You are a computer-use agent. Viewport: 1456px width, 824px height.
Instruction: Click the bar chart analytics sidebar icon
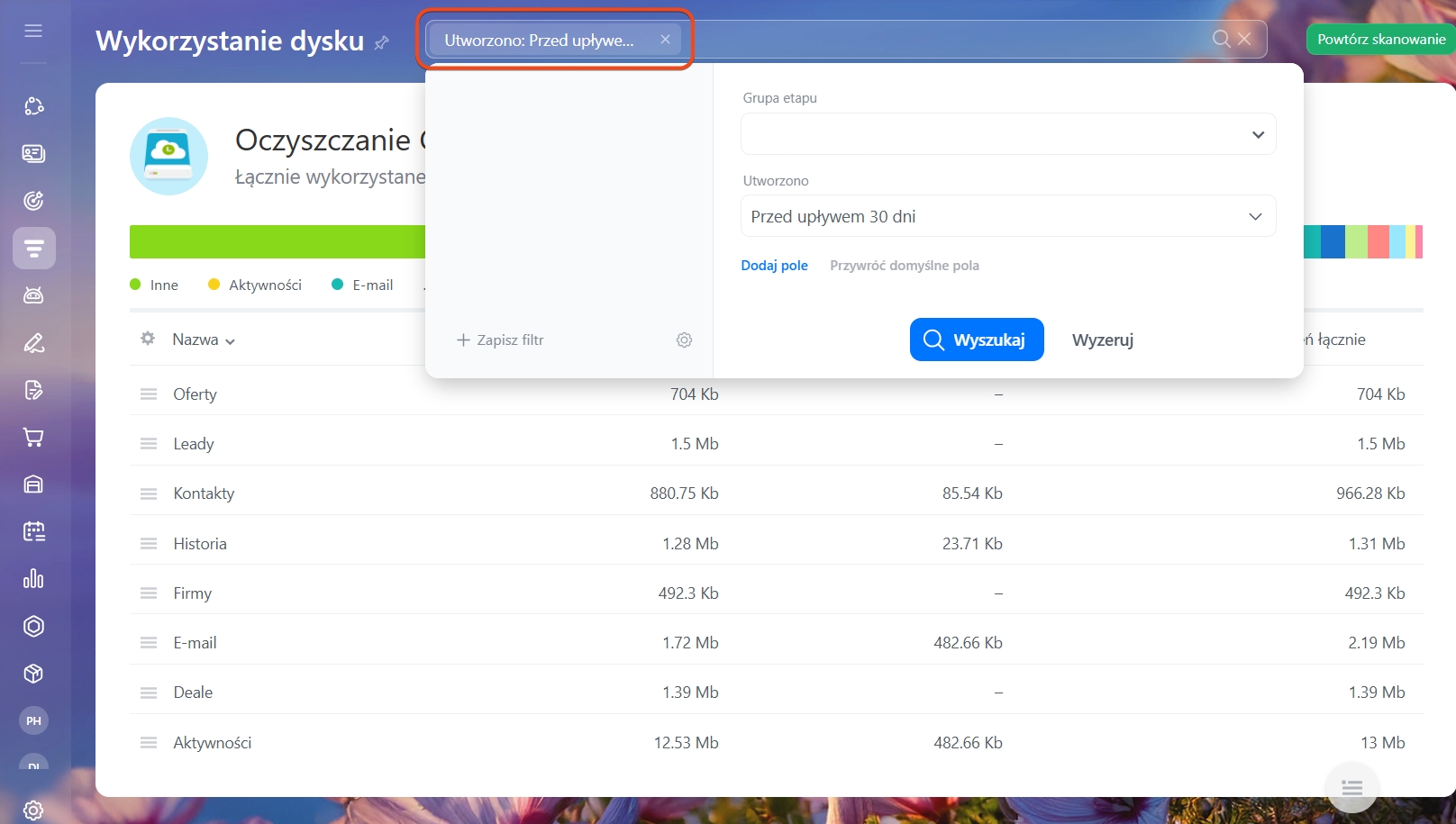click(33, 579)
